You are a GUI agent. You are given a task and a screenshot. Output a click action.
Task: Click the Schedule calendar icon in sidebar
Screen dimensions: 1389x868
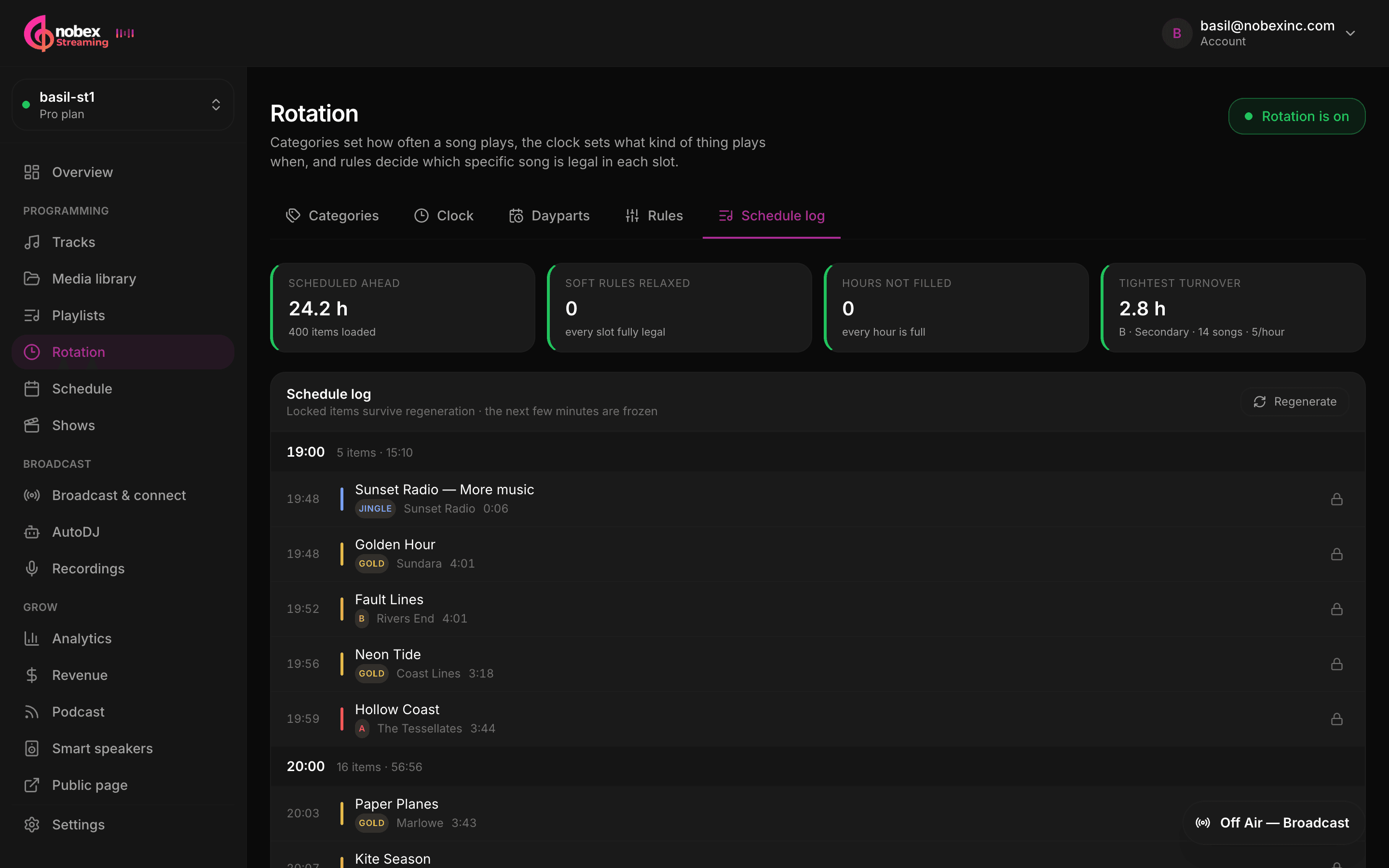point(31,389)
